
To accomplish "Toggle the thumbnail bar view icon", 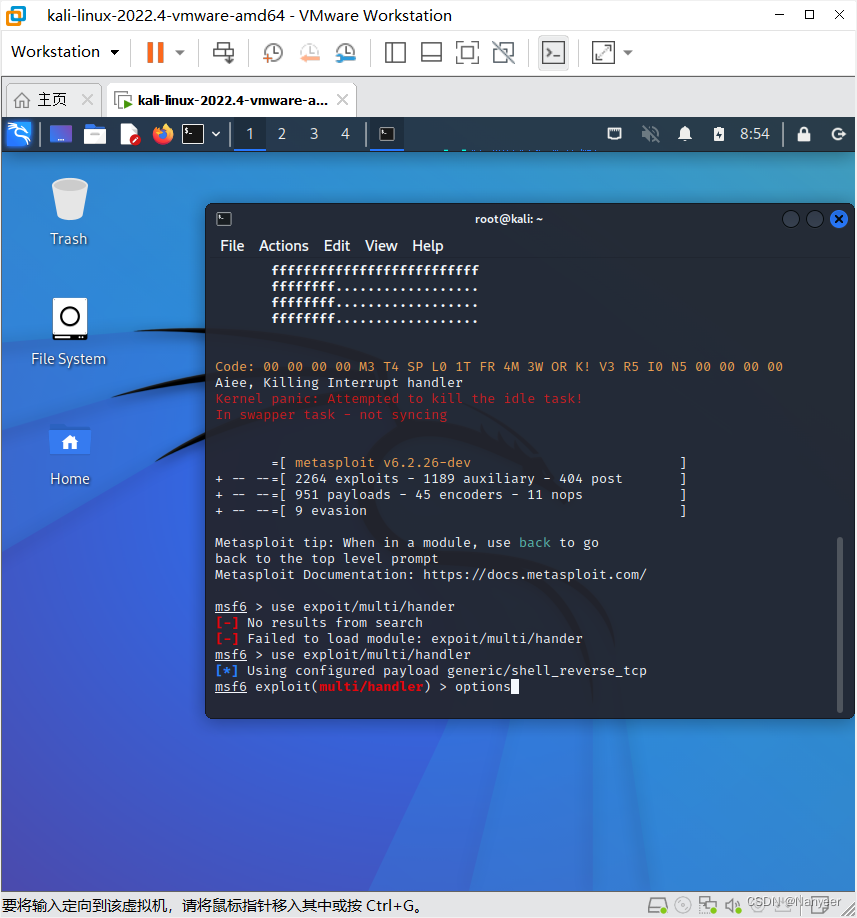I will tap(431, 53).
